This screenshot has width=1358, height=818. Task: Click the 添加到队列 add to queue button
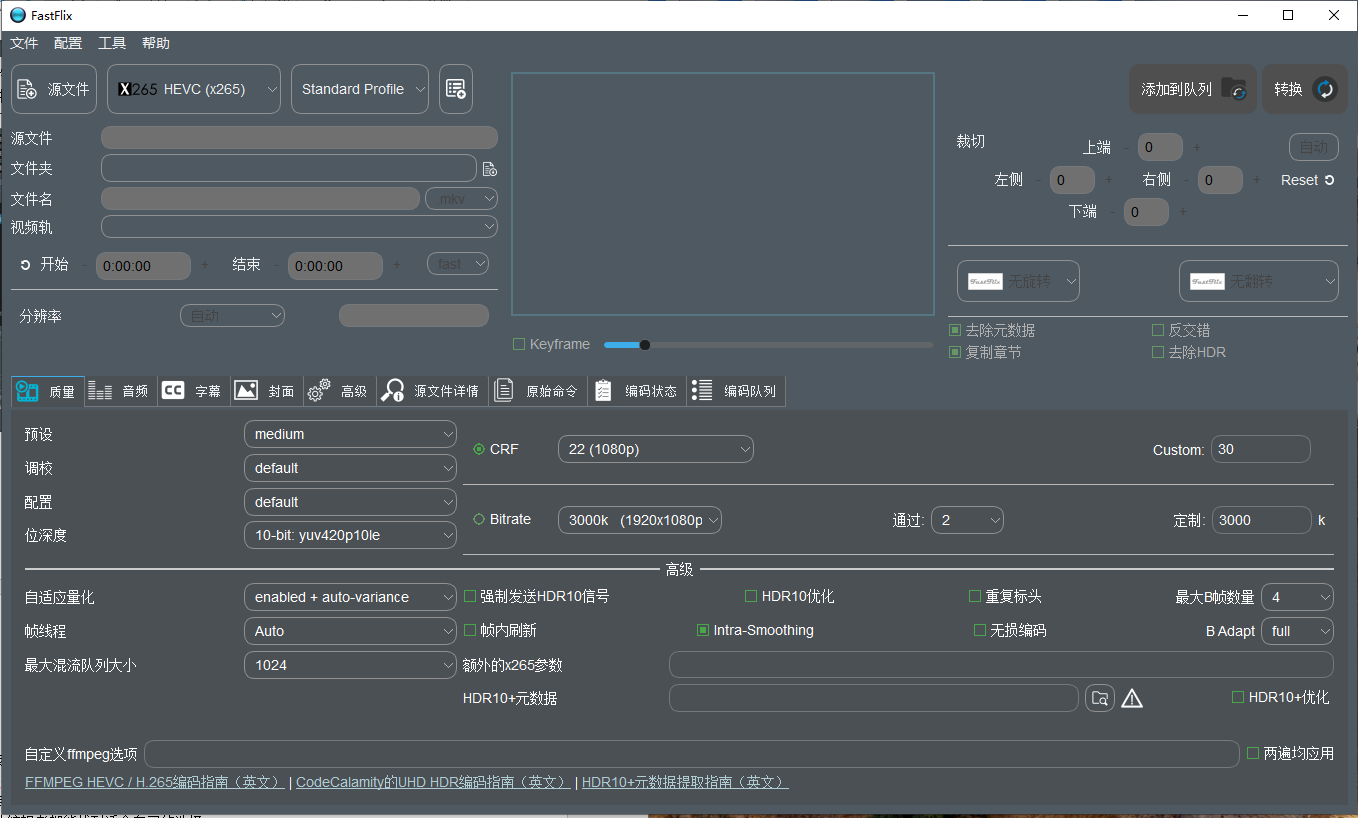coord(1192,89)
